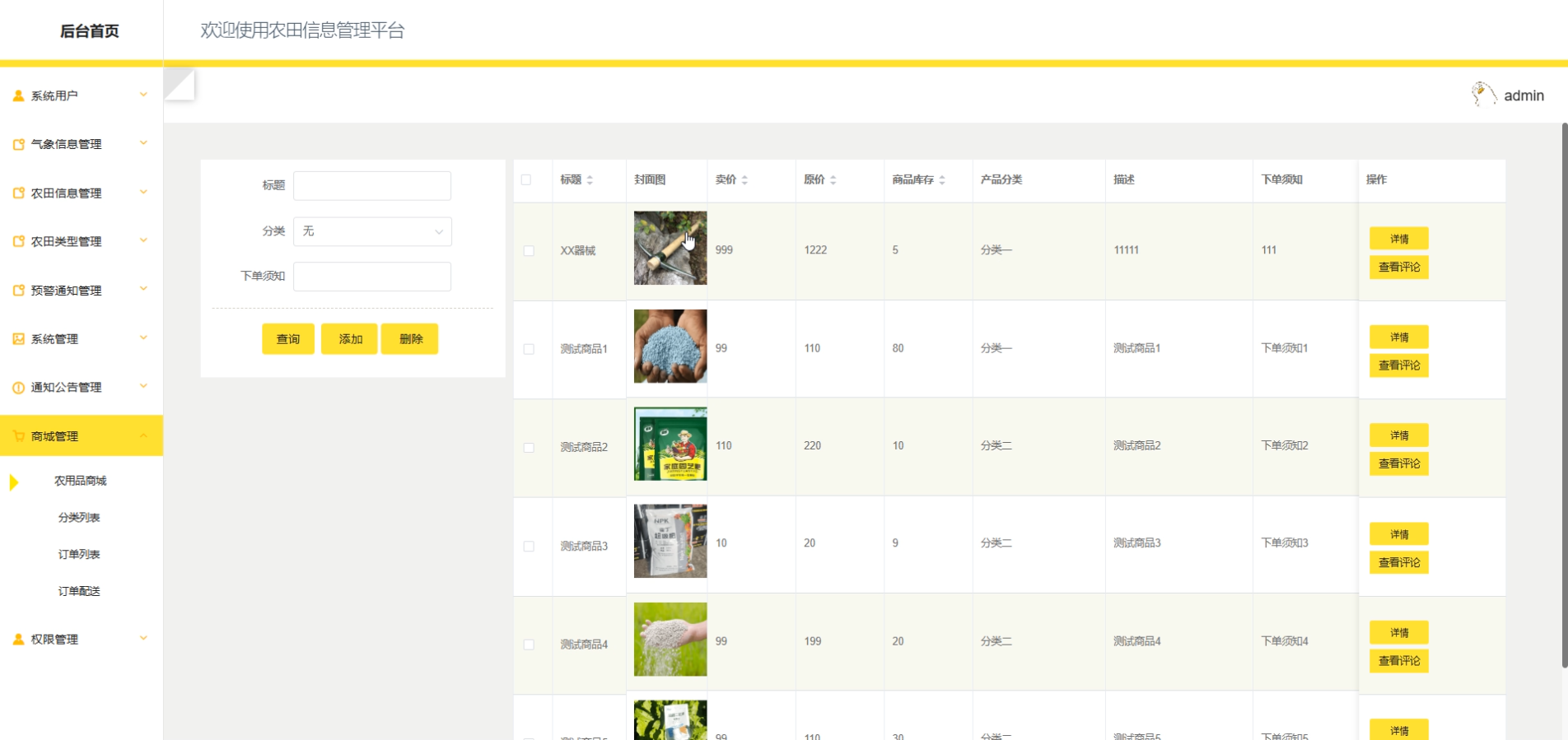The image size is (1568, 740).
Task: Click the 删除 delete button
Action: click(x=410, y=339)
